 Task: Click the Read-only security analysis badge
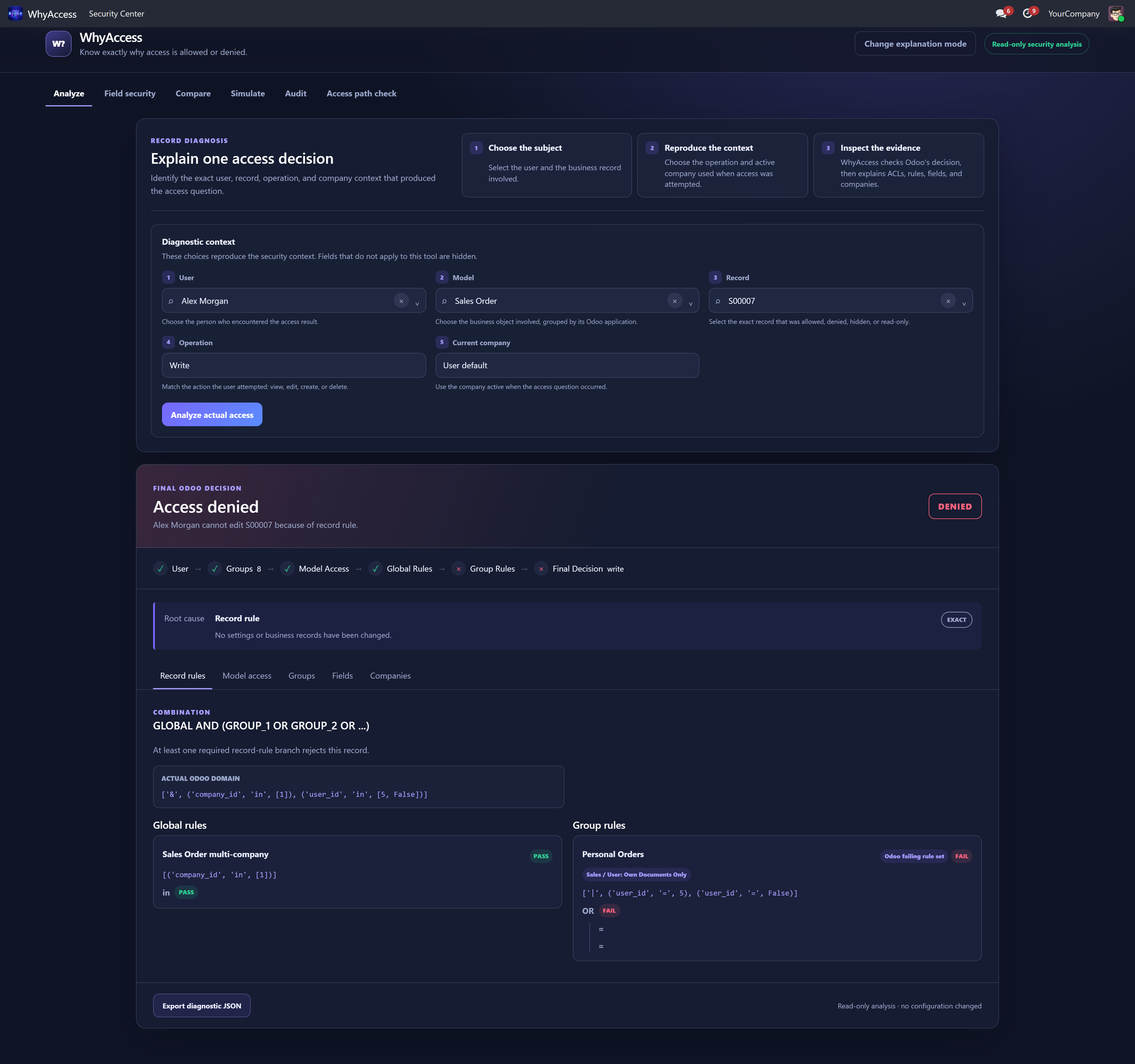pyautogui.click(x=1037, y=44)
